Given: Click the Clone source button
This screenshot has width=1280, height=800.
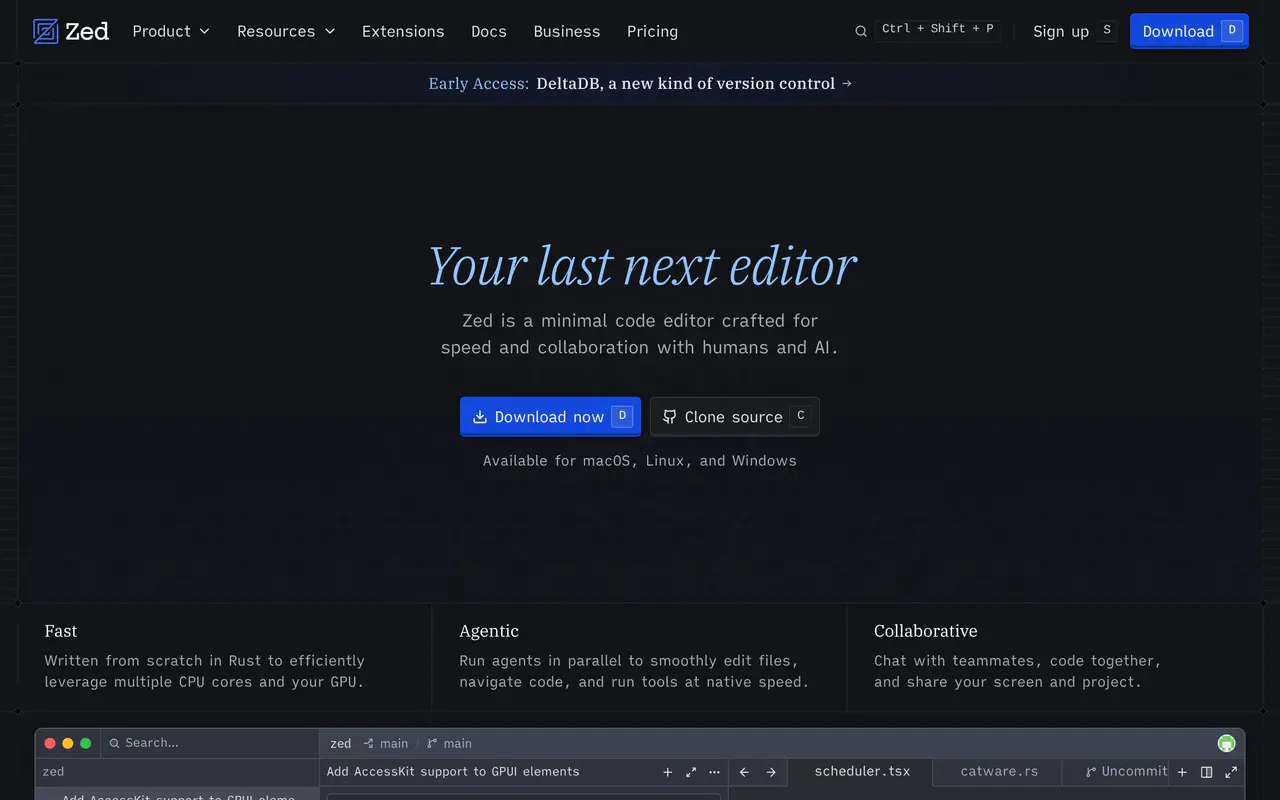Looking at the screenshot, I should click(734, 416).
